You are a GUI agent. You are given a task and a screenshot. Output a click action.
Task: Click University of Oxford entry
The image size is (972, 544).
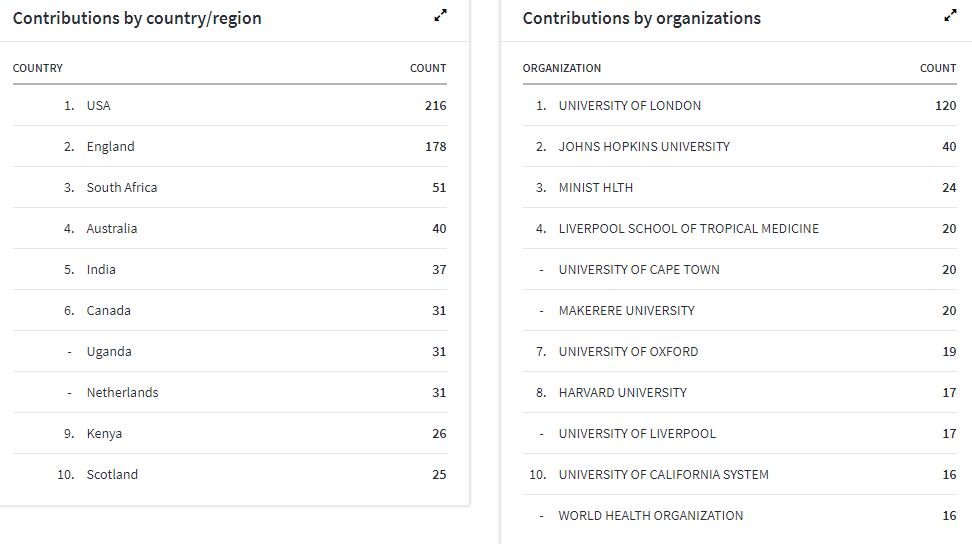pyautogui.click(x=628, y=352)
